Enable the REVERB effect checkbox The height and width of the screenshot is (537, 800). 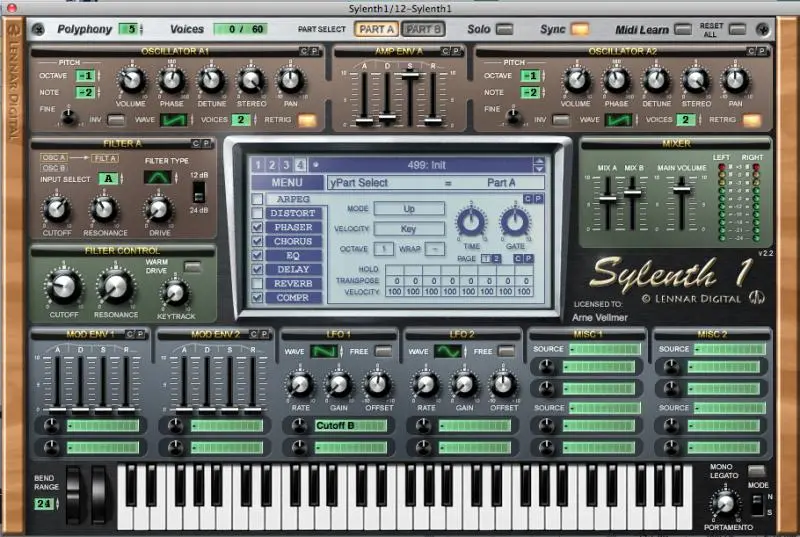point(257,283)
